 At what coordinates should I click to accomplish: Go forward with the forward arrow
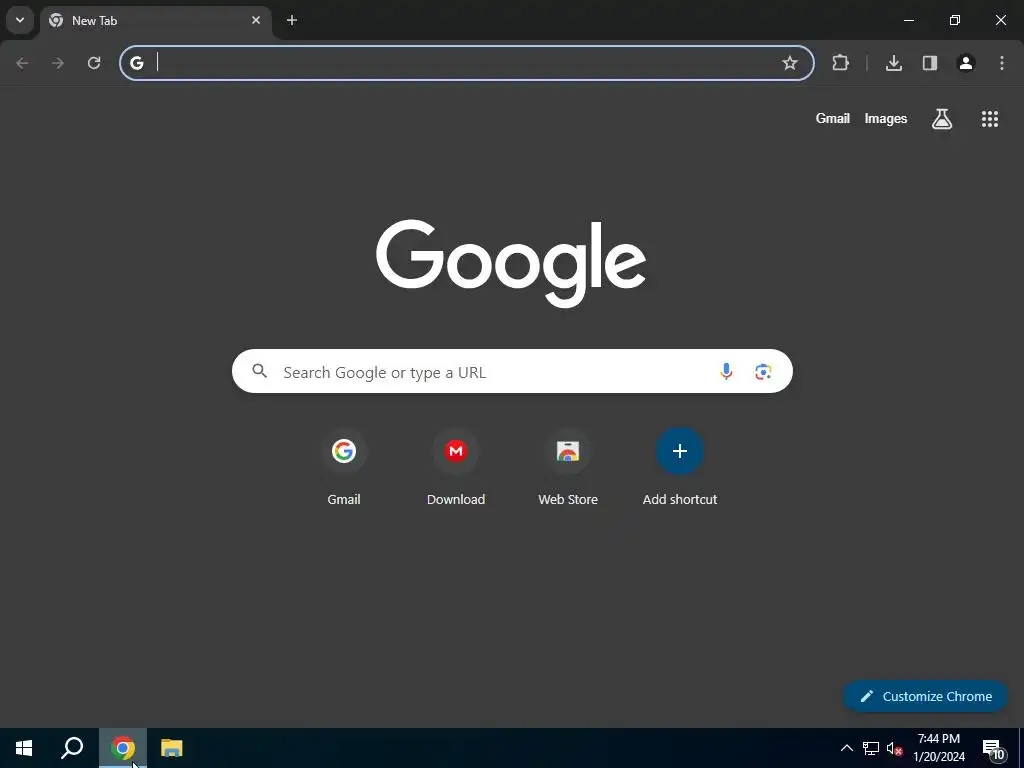(x=58, y=63)
